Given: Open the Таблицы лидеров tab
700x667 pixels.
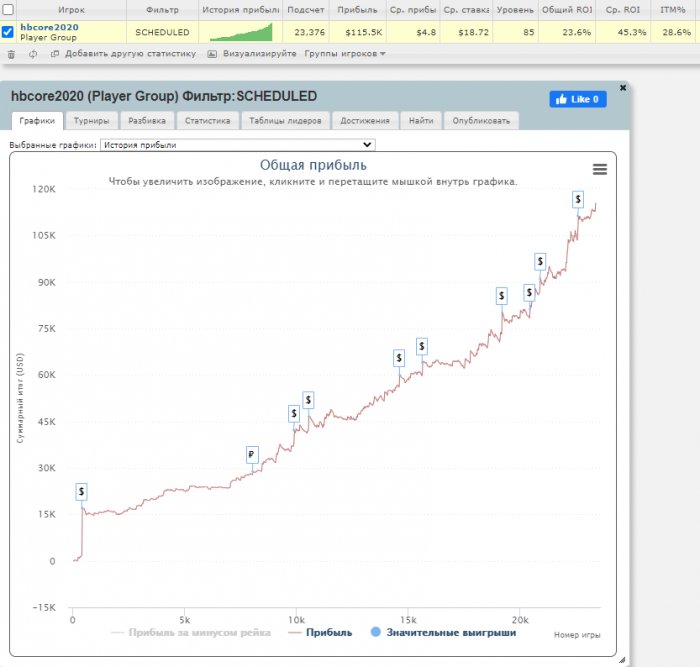Looking at the screenshot, I should tap(286, 121).
